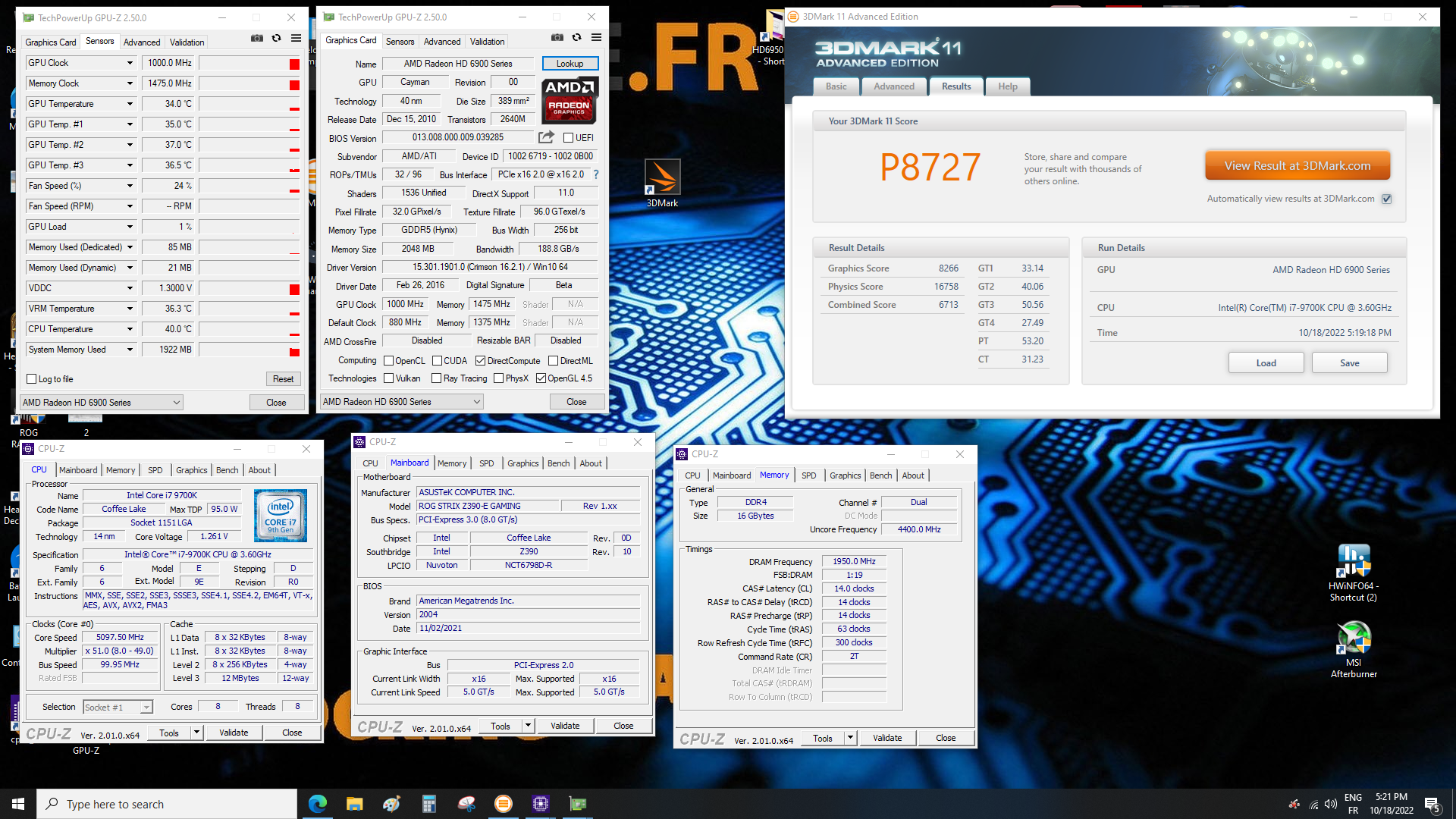1456x819 pixels.
Task: Open Calculator icon in taskbar
Action: (429, 804)
